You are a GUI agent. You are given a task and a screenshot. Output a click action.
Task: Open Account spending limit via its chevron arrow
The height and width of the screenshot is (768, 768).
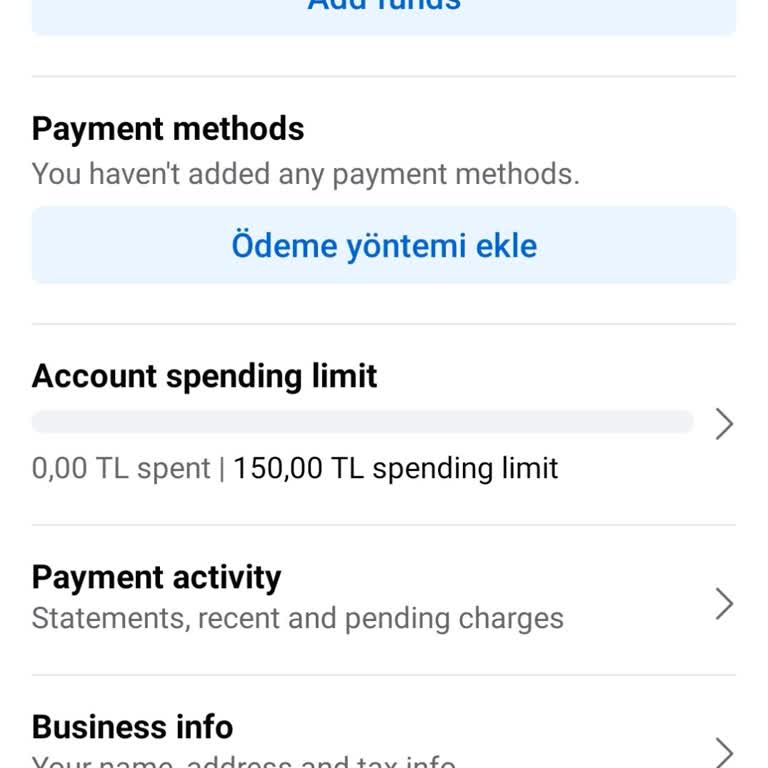click(x=725, y=424)
